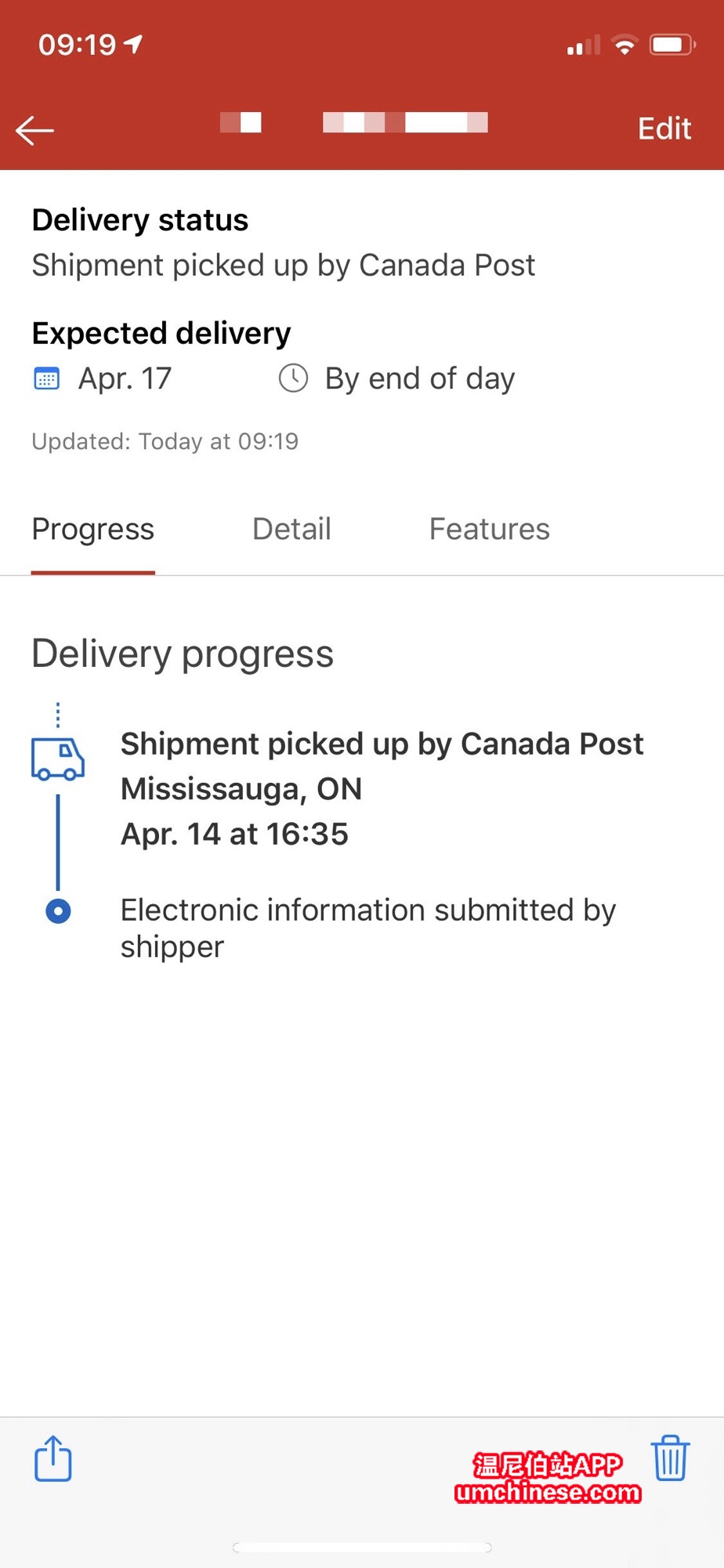Delete tracking with the trash icon
This screenshot has height=1568, width=724.
point(670,1458)
